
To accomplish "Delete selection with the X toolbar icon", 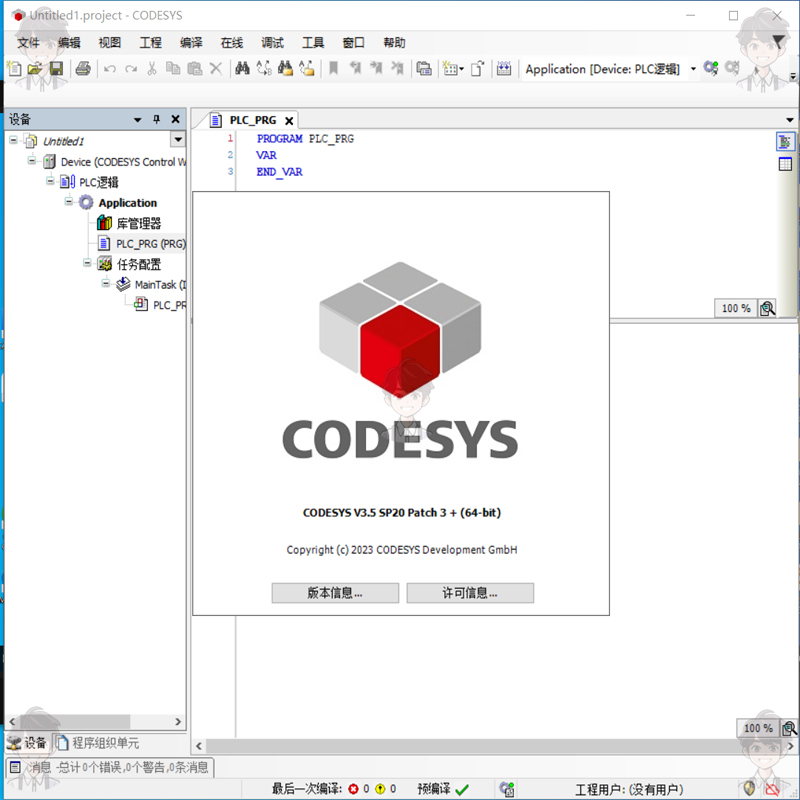I will [216, 68].
